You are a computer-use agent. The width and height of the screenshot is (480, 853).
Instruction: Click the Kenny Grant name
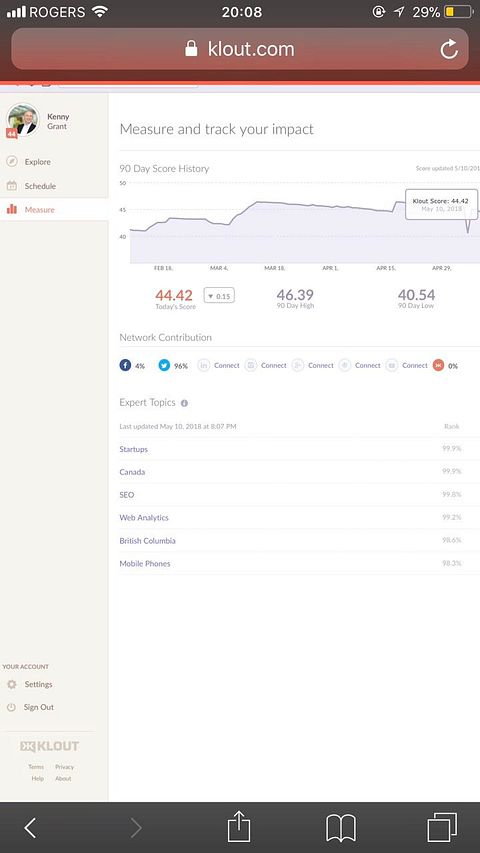[x=58, y=121]
